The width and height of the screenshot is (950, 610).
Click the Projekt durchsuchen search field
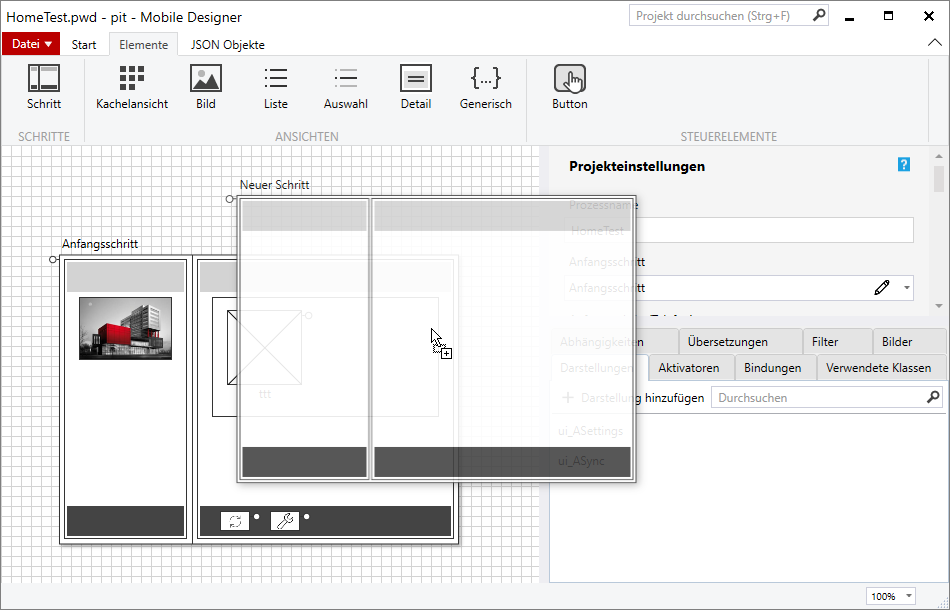pyautogui.click(x=720, y=16)
